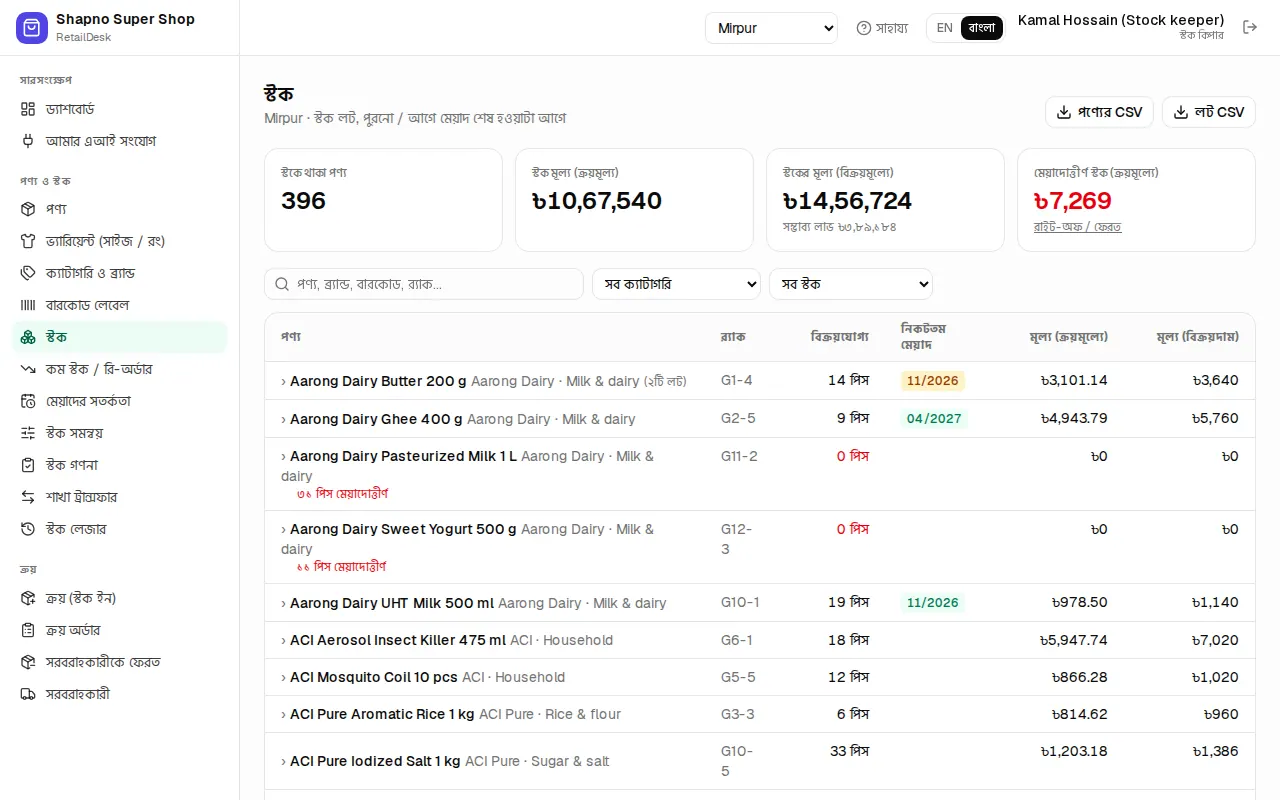The height and width of the screenshot is (800, 1280).
Task: Click the ভ্যারিয়েন্ট shirt icon
Action: [x=28, y=241]
